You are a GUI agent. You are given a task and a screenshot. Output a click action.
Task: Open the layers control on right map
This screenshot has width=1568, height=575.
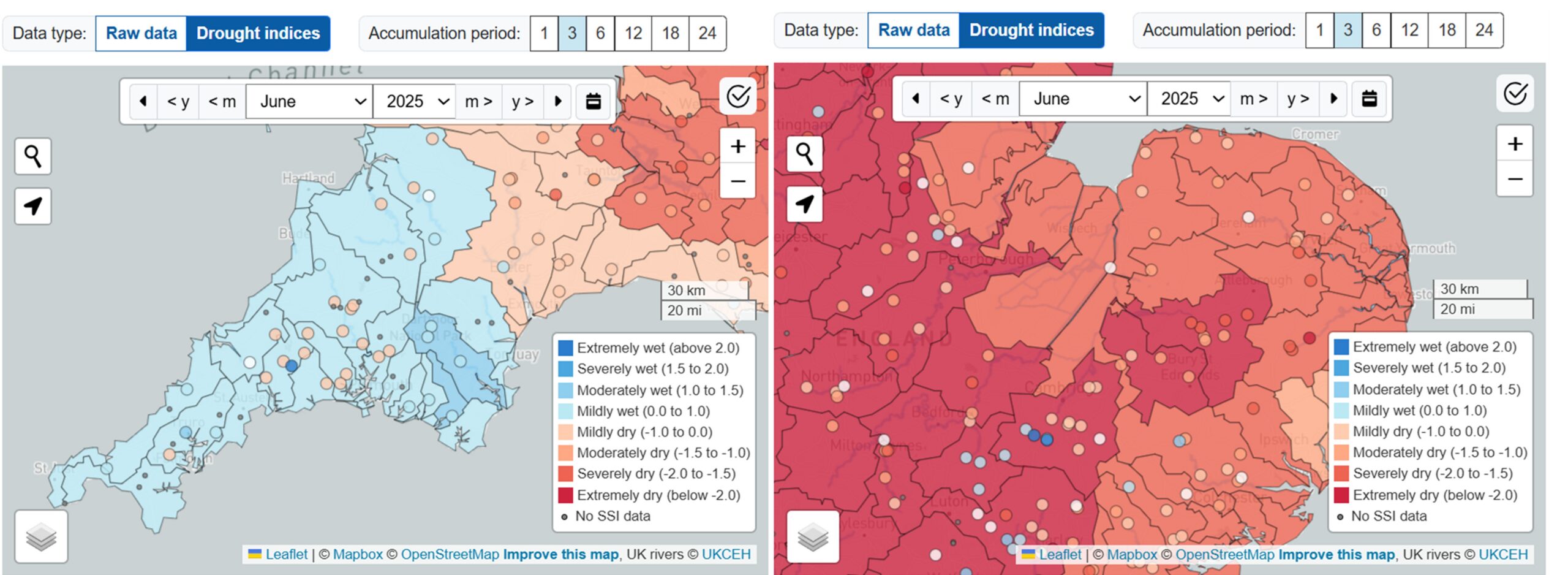[x=813, y=537]
